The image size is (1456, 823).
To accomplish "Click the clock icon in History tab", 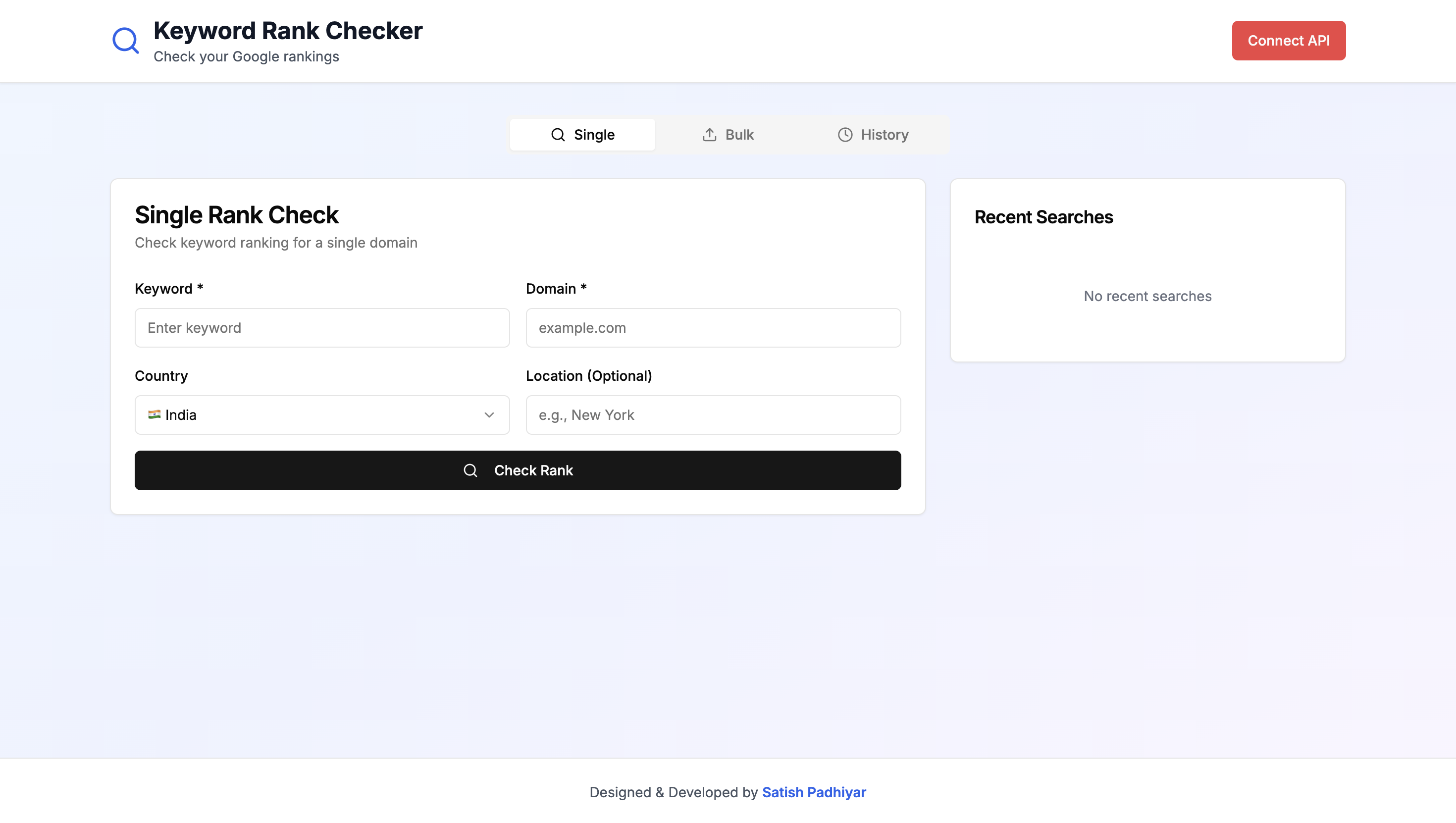I will 845,135.
